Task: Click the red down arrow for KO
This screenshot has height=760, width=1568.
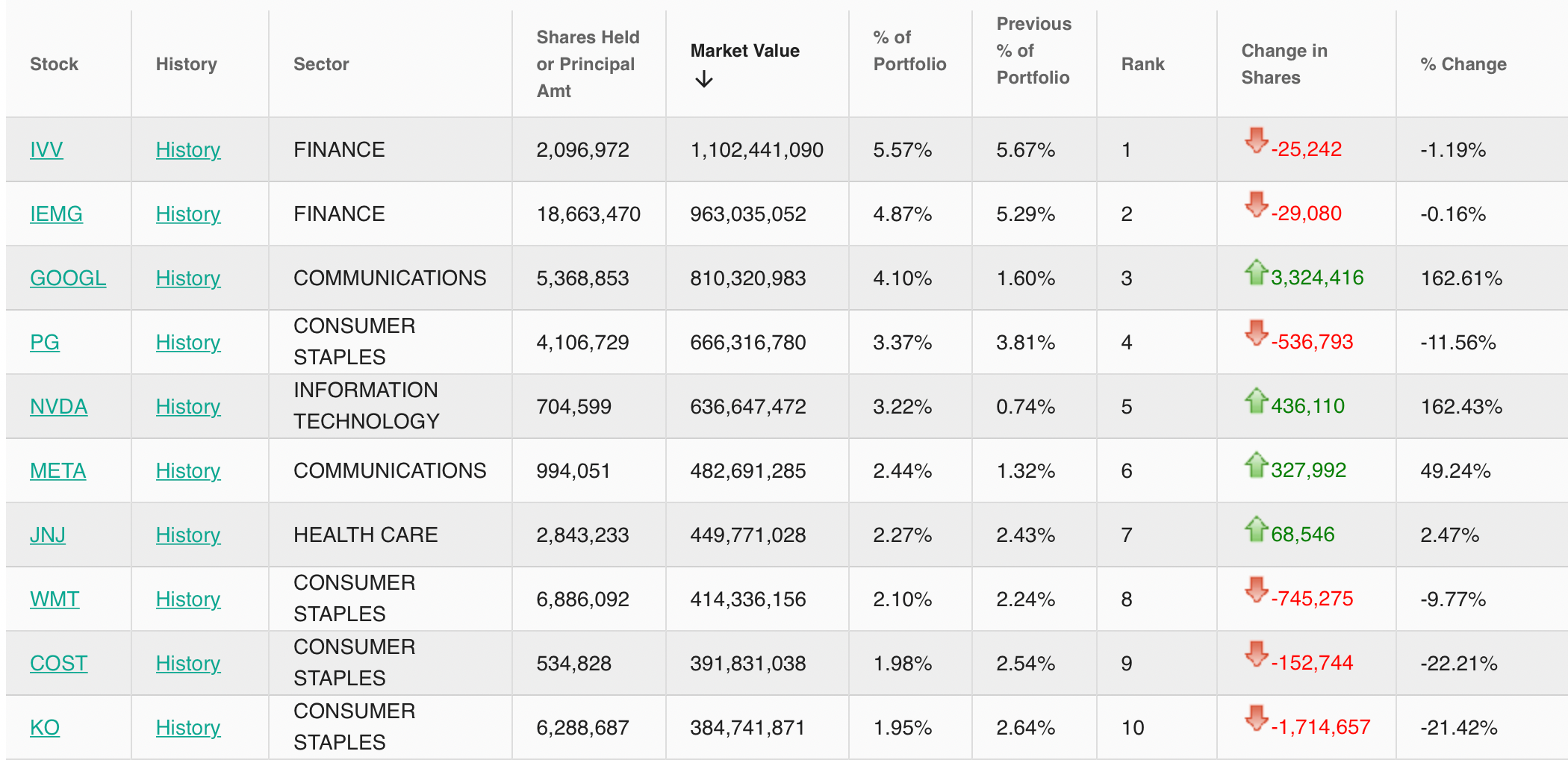Action: pos(1257,717)
